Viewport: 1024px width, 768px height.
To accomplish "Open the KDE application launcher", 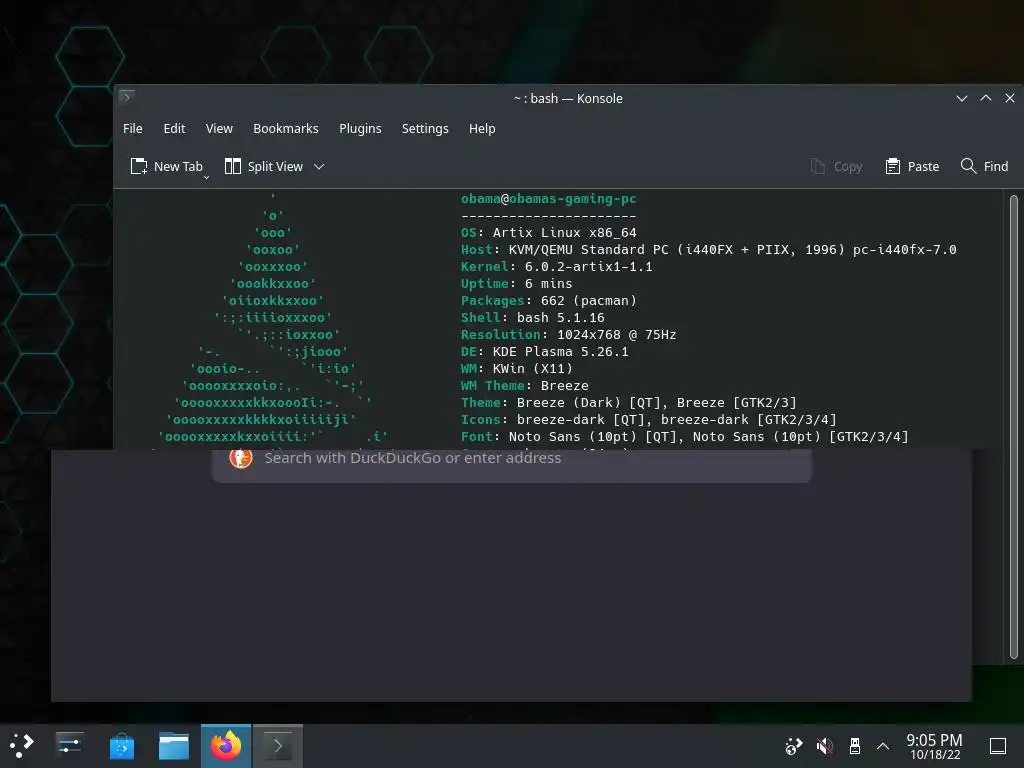I will tap(22, 745).
